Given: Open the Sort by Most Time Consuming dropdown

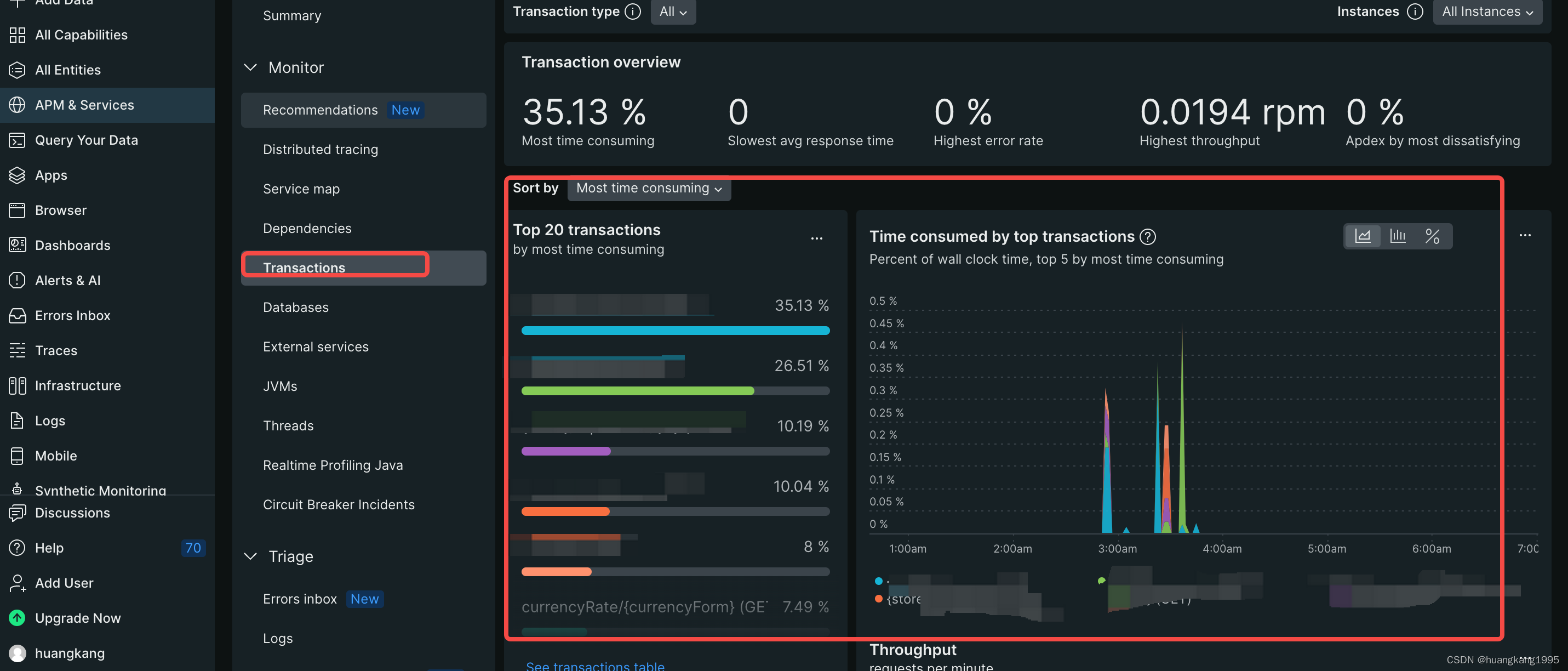Looking at the screenshot, I should point(648,188).
